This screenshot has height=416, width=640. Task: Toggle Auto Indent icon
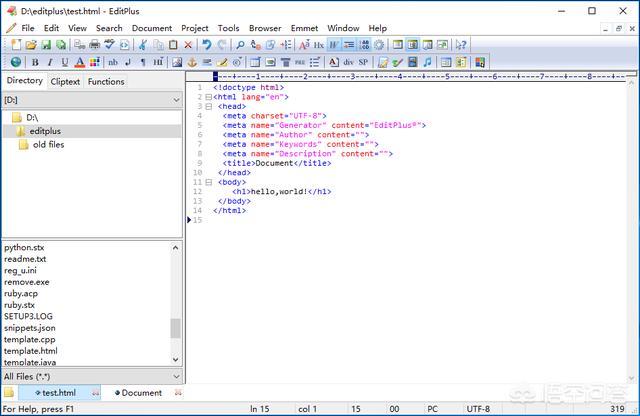(349, 44)
